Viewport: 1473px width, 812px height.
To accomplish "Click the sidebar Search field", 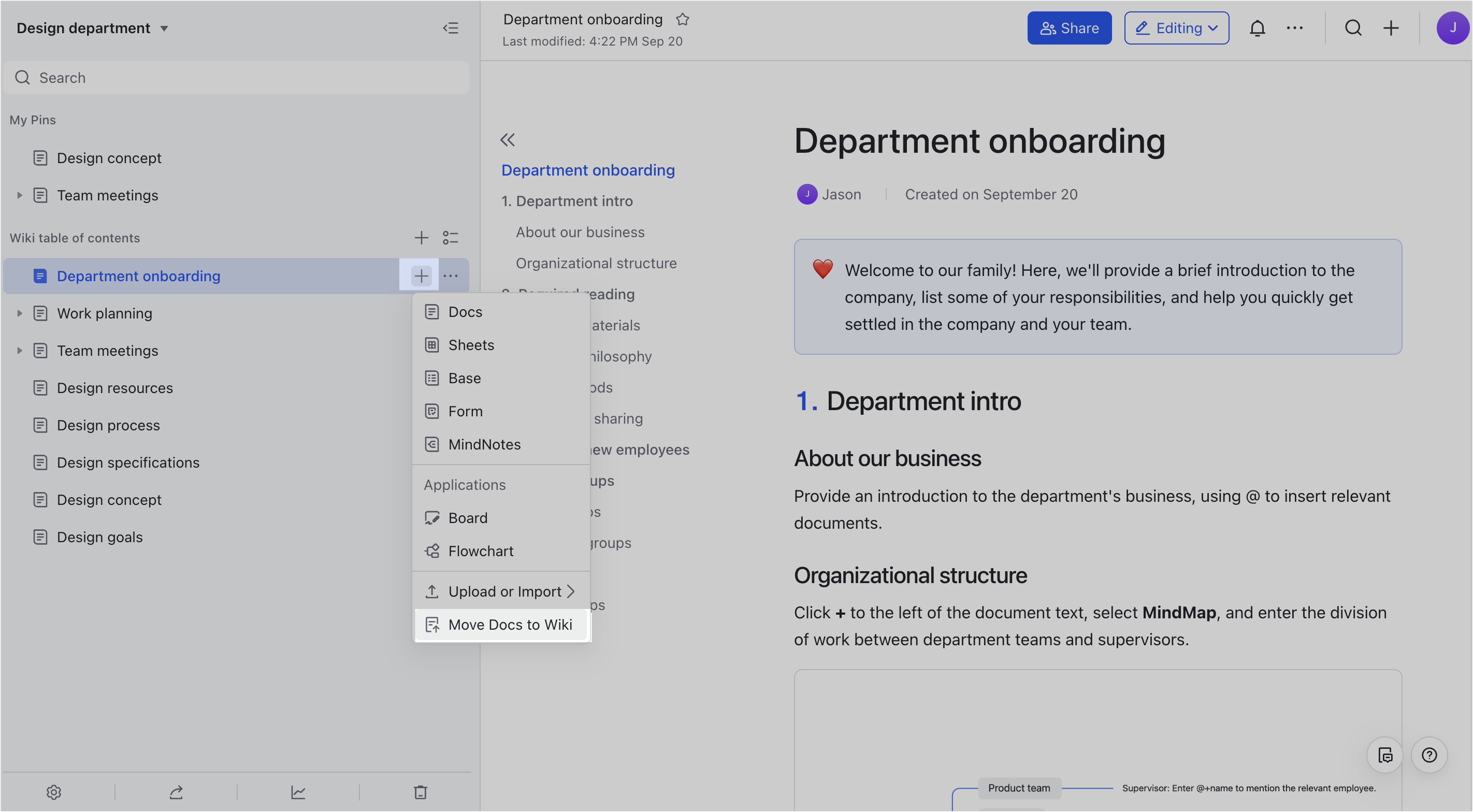I will tap(236, 78).
